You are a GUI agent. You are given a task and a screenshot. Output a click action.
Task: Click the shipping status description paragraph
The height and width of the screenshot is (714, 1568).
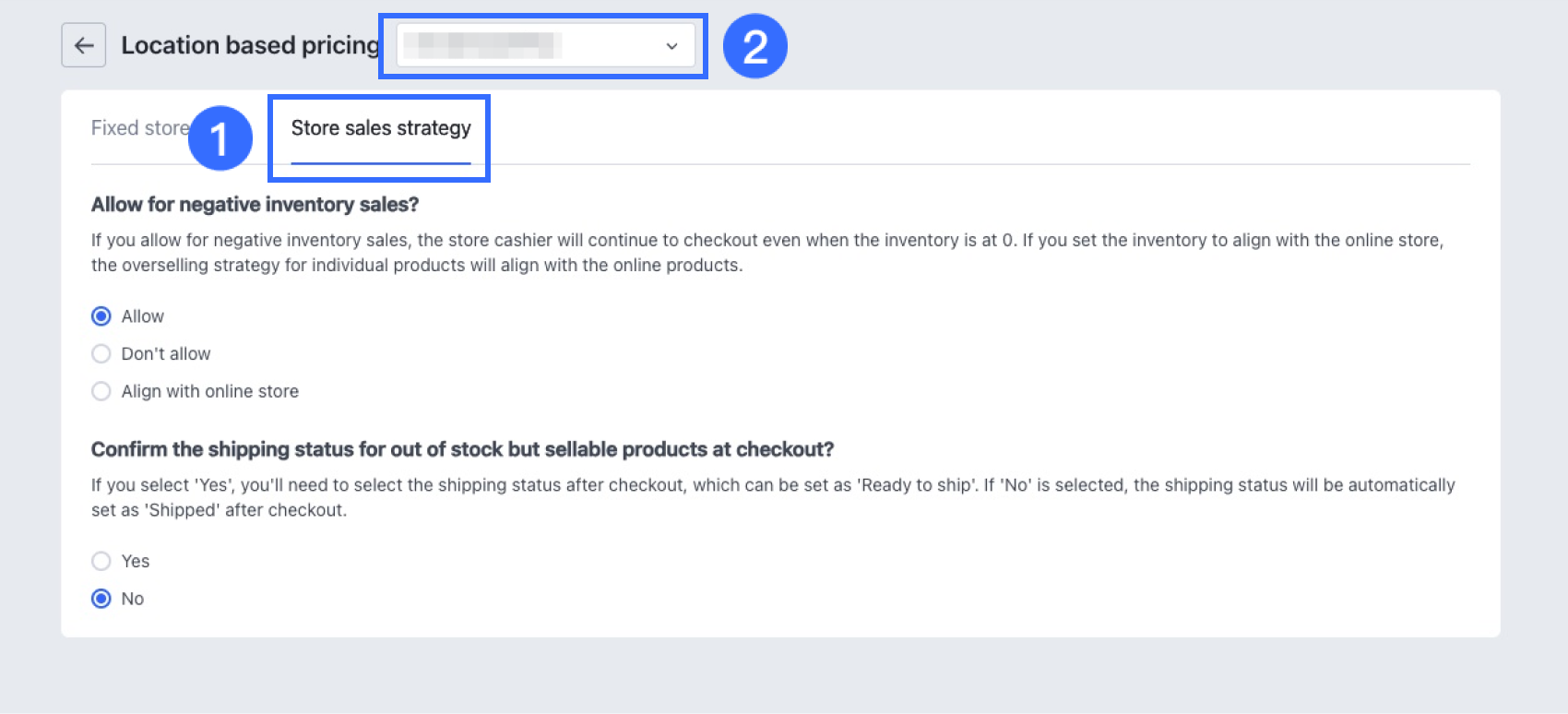[772, 497]
